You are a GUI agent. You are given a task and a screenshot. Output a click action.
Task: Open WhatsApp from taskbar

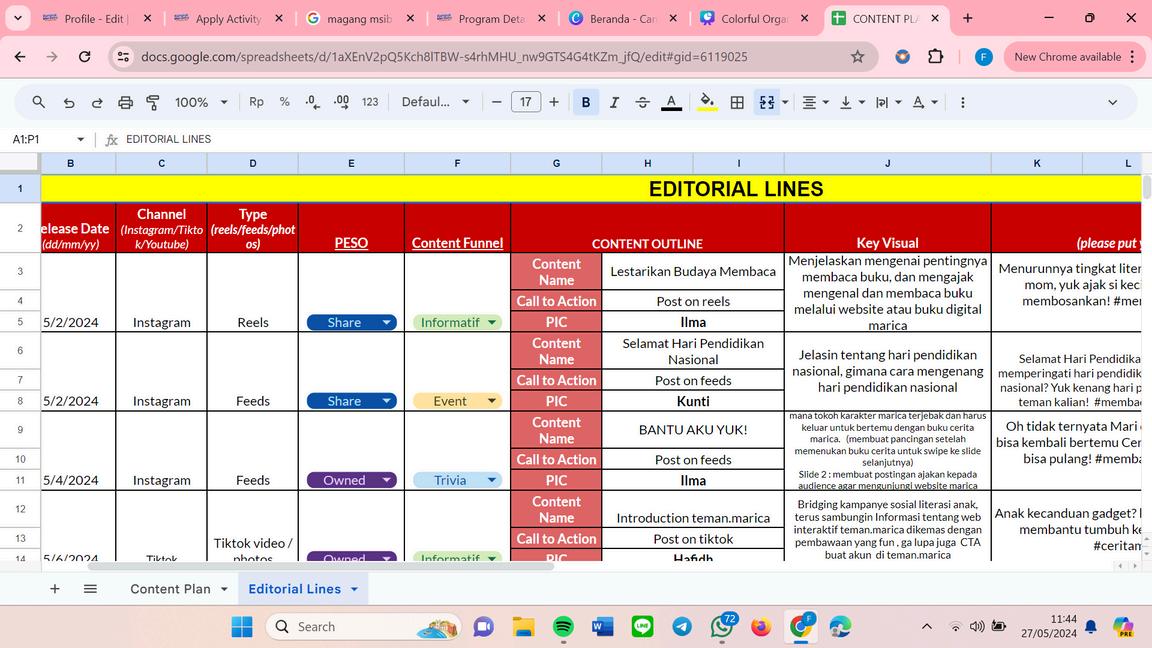tap(723, 626)
